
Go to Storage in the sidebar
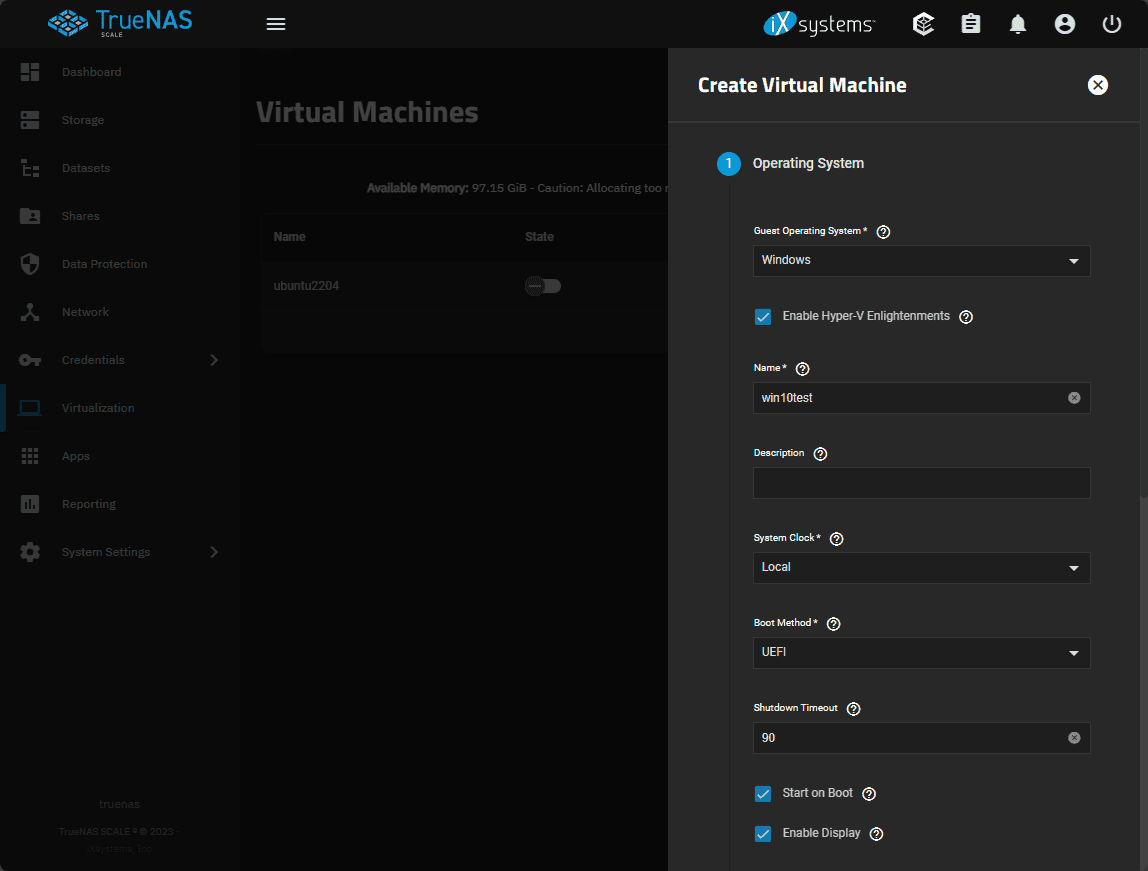coord(83,120)
